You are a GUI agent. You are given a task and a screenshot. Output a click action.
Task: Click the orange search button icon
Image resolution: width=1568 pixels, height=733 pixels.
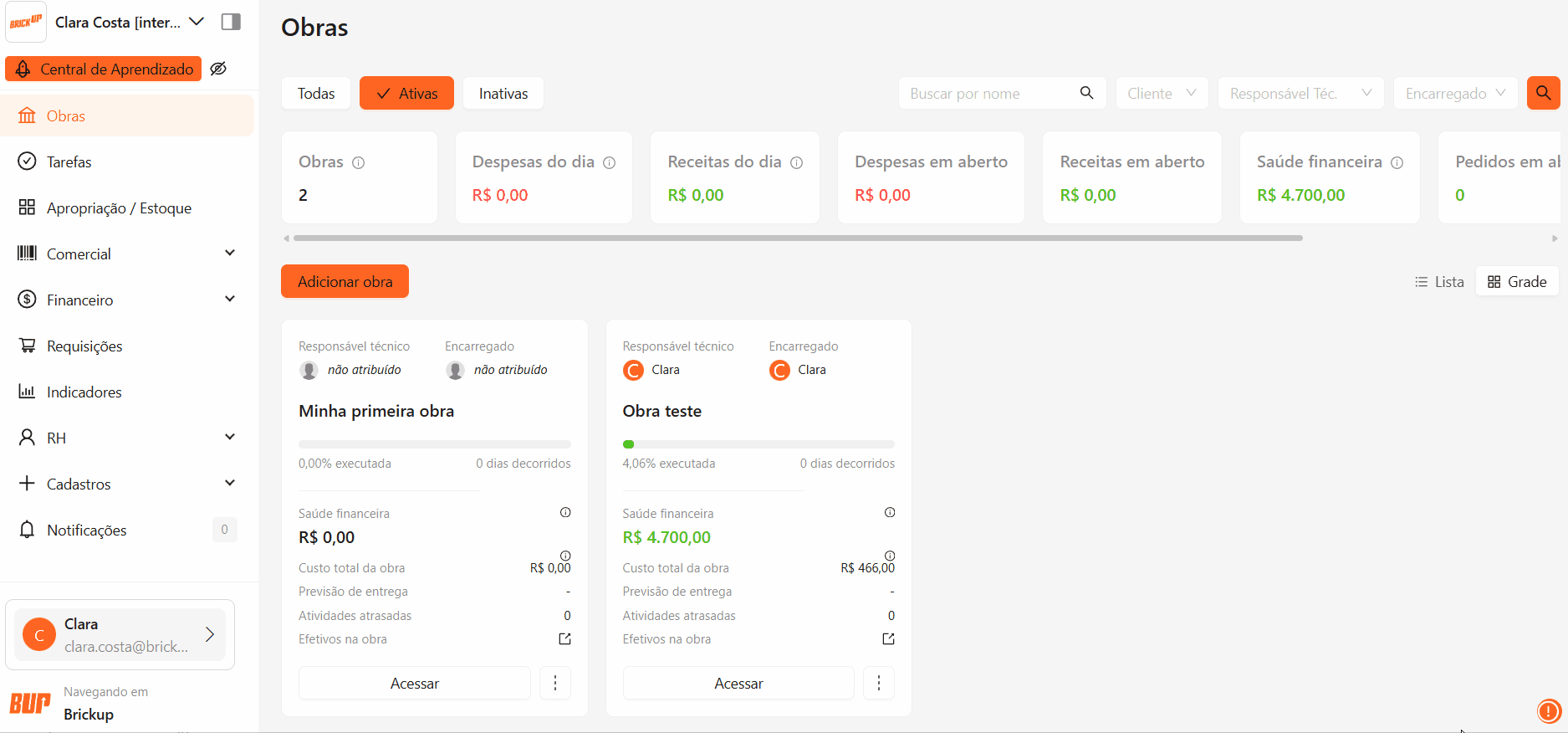pyautogui.click(x=1543, y=93)
